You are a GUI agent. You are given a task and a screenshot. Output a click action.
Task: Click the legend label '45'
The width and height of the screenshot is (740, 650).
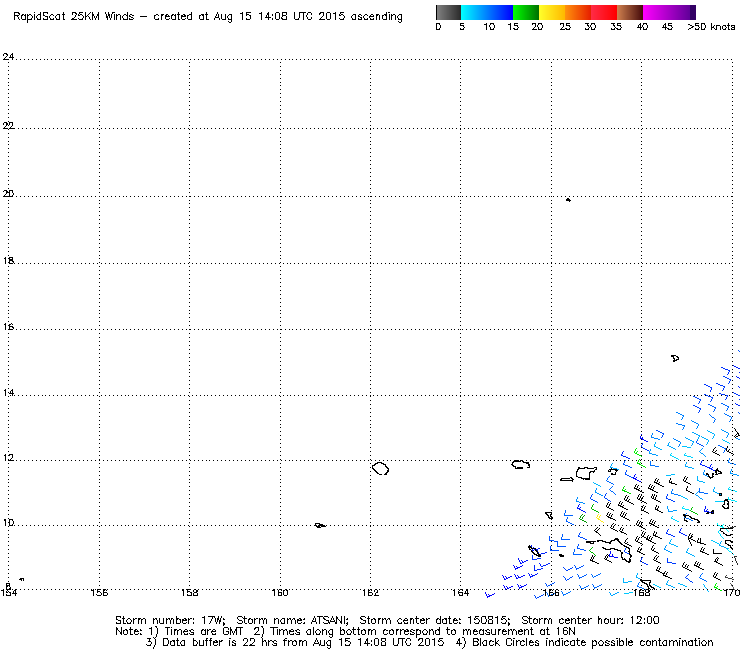click(667, 27)
